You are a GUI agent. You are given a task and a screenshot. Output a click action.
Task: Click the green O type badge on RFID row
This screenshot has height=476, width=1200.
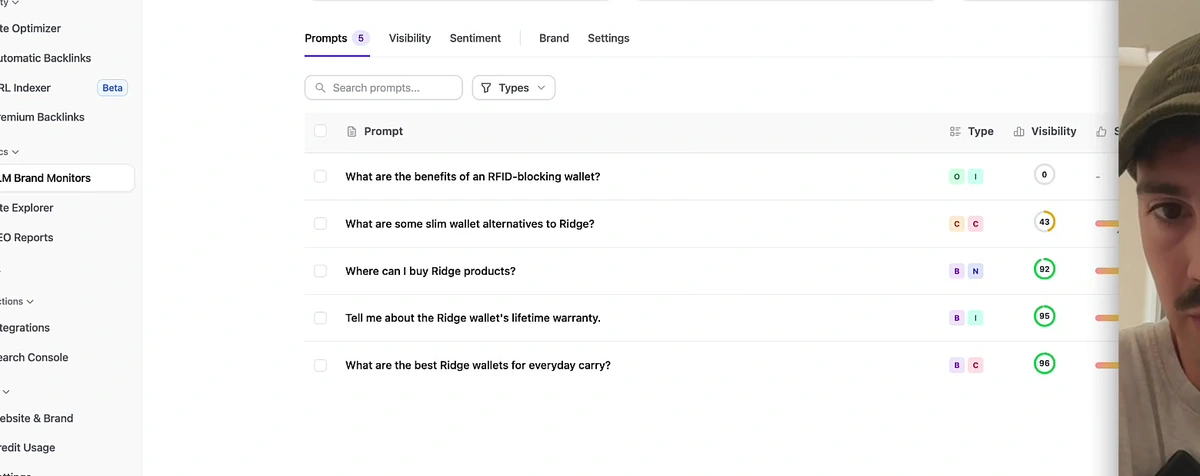pyautogui.click(x=957, y=176)
